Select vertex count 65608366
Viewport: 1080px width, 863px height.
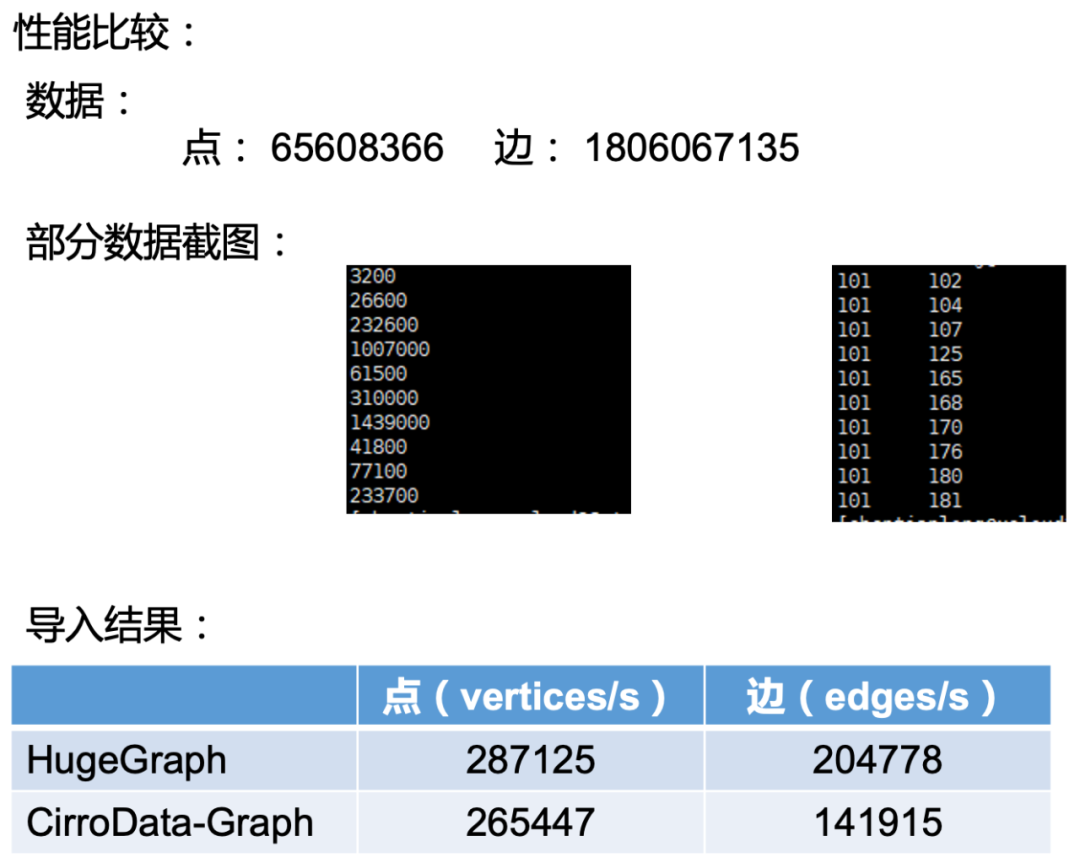357,148
